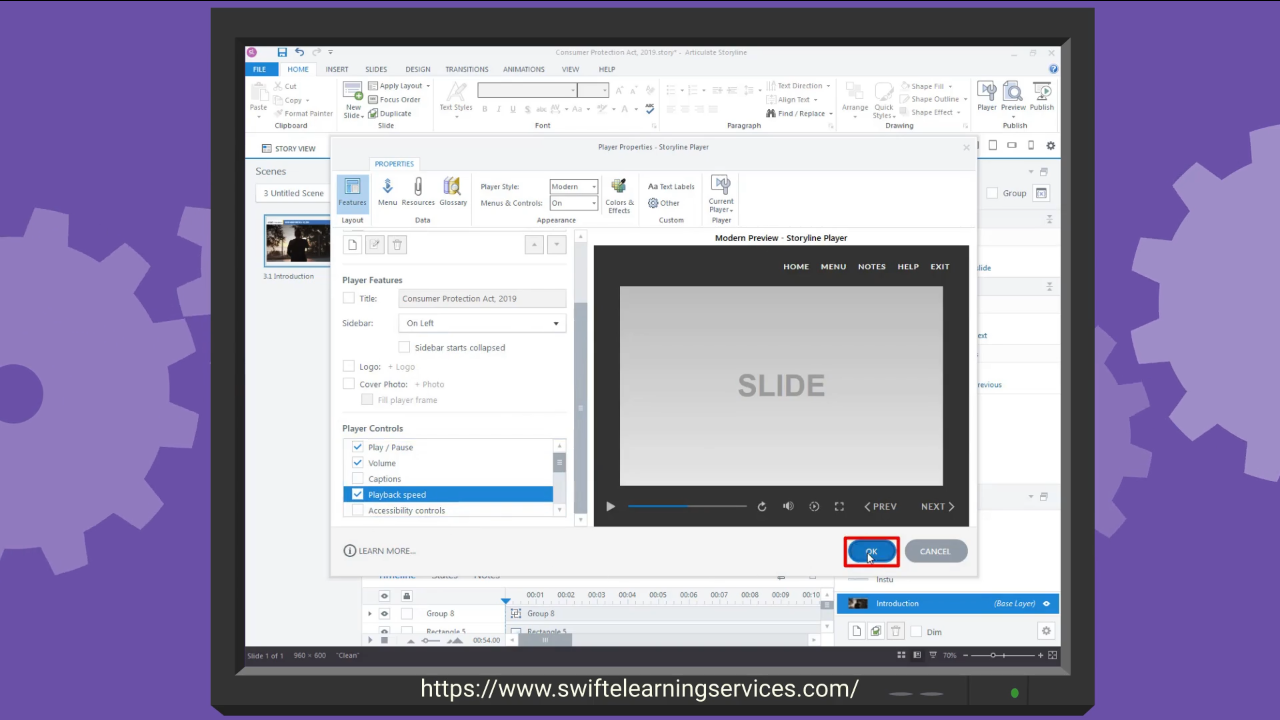Check the Captions control
1280x720 pixels.
click(x=358, y=479)
